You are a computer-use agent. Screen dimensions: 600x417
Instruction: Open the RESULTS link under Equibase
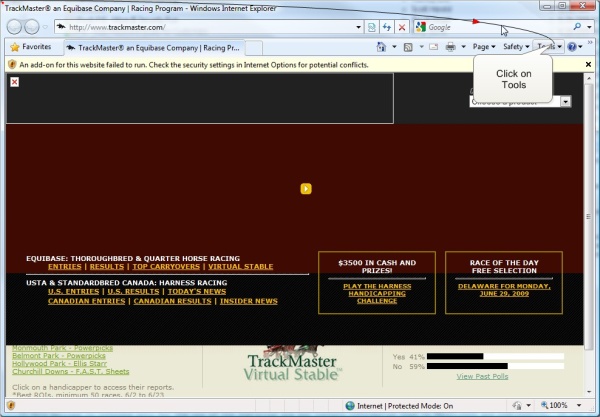click(x=107, y=267)
